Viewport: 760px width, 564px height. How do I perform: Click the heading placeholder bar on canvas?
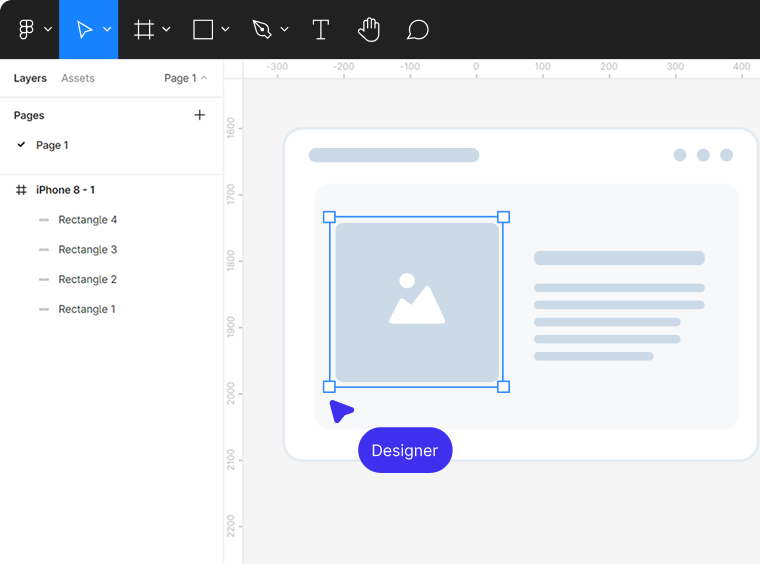point(619,258)
